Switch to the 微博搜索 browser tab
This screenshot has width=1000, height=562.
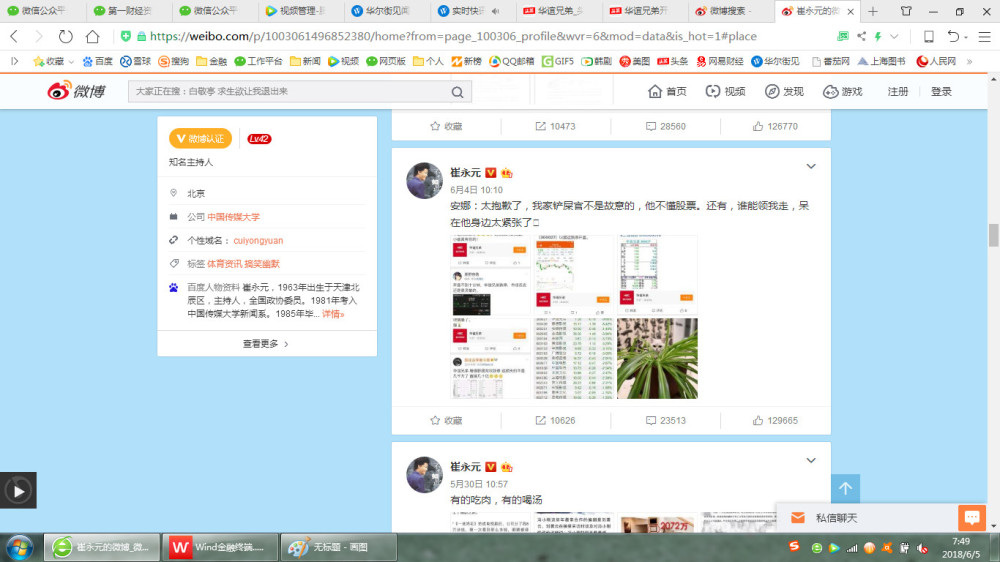pyautogui.click(x=731, y=11)
